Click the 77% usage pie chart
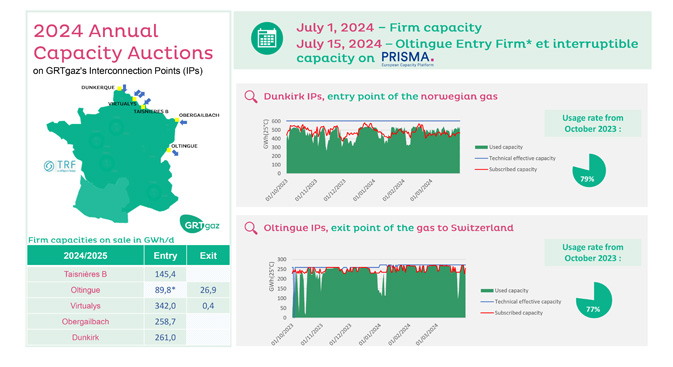This screenshot has width=673, height=367. click(x=594, y=300)
